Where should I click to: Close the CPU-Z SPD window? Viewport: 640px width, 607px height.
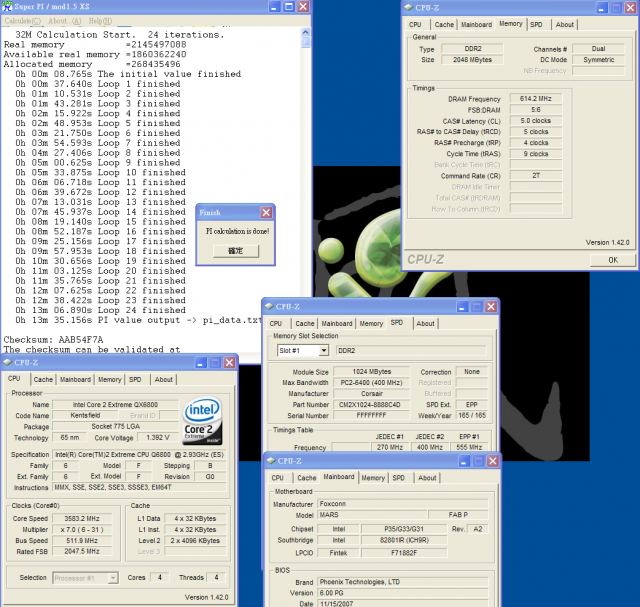click(x=491, y=307)
